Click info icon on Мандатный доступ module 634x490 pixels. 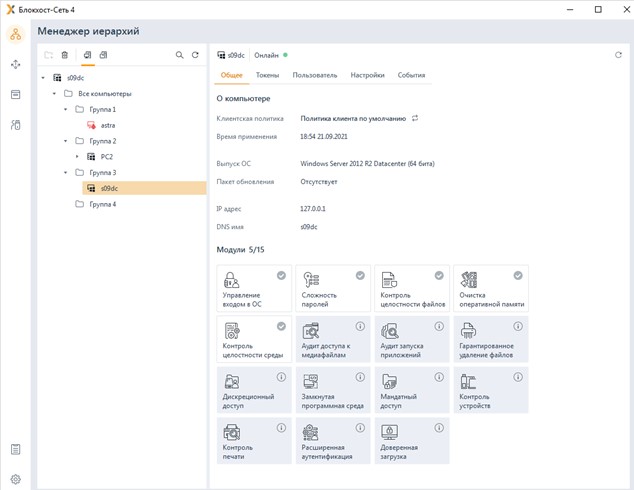tap(438, 378)
